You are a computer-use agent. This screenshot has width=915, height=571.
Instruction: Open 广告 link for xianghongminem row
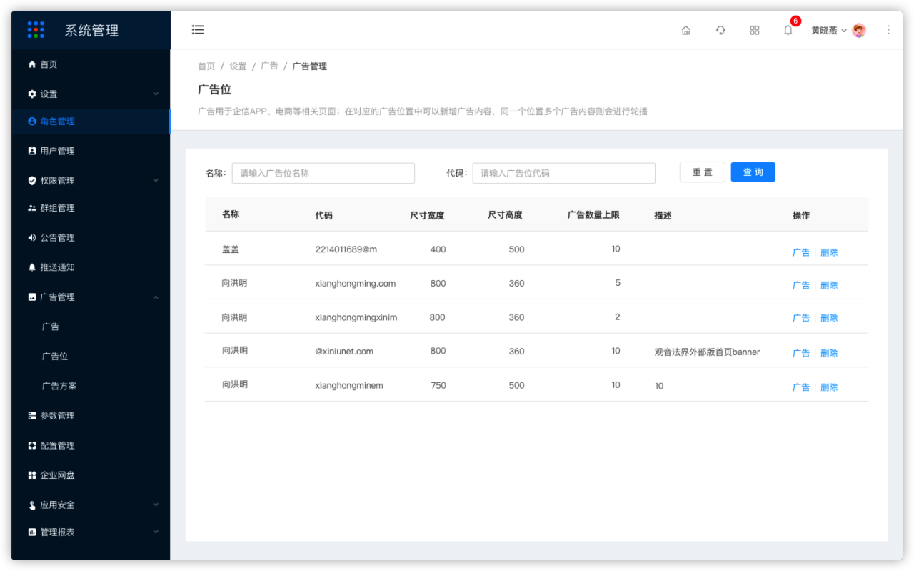point(801,387)
